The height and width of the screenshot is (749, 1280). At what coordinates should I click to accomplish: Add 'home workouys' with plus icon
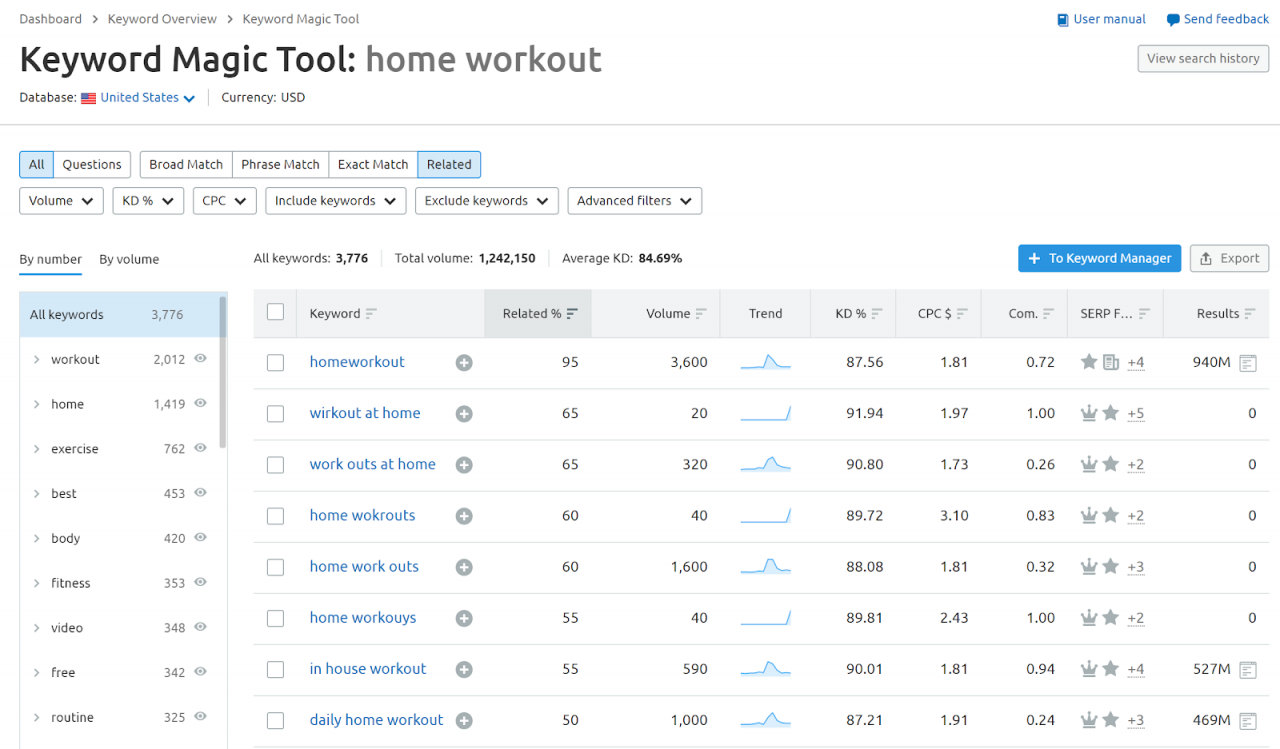point(464,618)
